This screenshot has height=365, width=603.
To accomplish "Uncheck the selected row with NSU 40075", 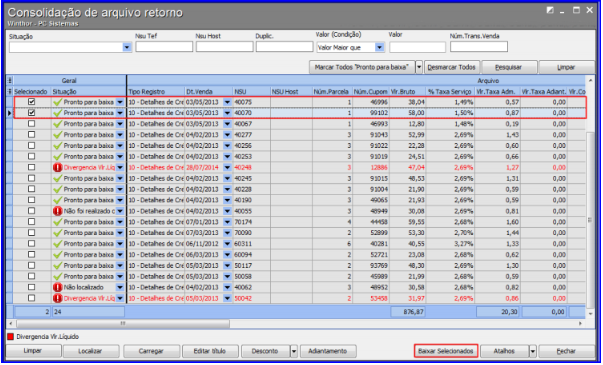I will click(32, 102).
